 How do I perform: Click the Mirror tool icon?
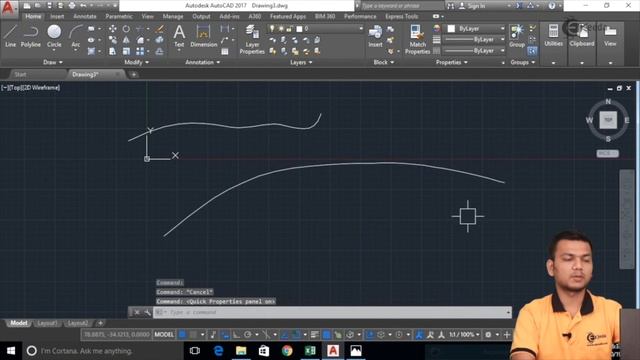(x=126, y=40)
